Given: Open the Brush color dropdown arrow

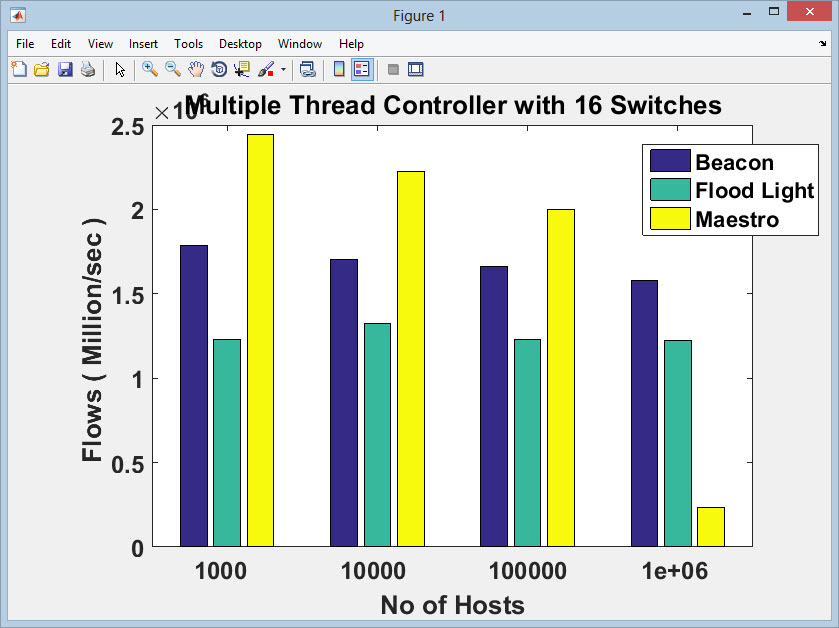Looking at the screenshot, I should click(284, 70).
